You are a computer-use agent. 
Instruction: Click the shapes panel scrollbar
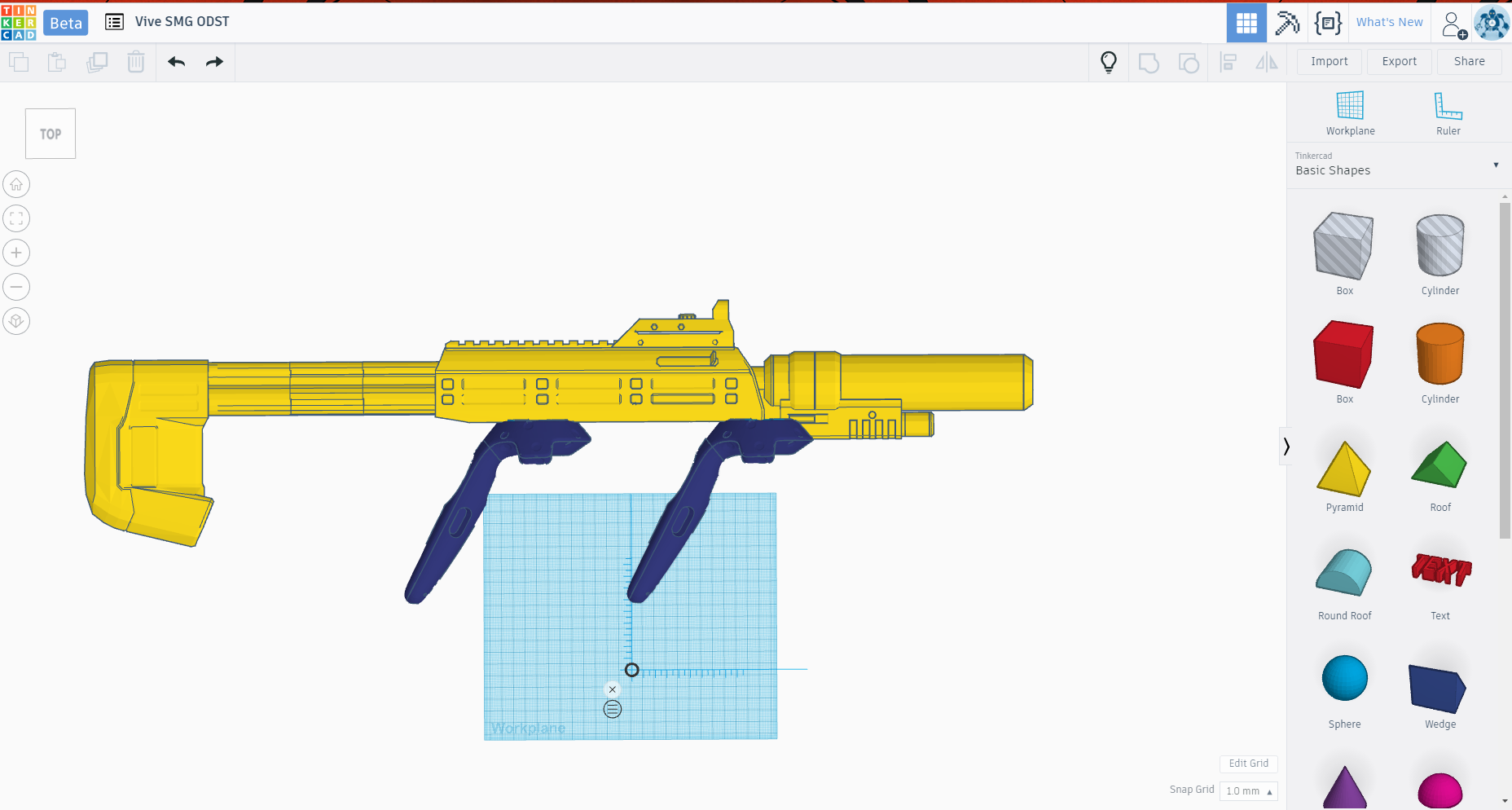coord(1505,371)
